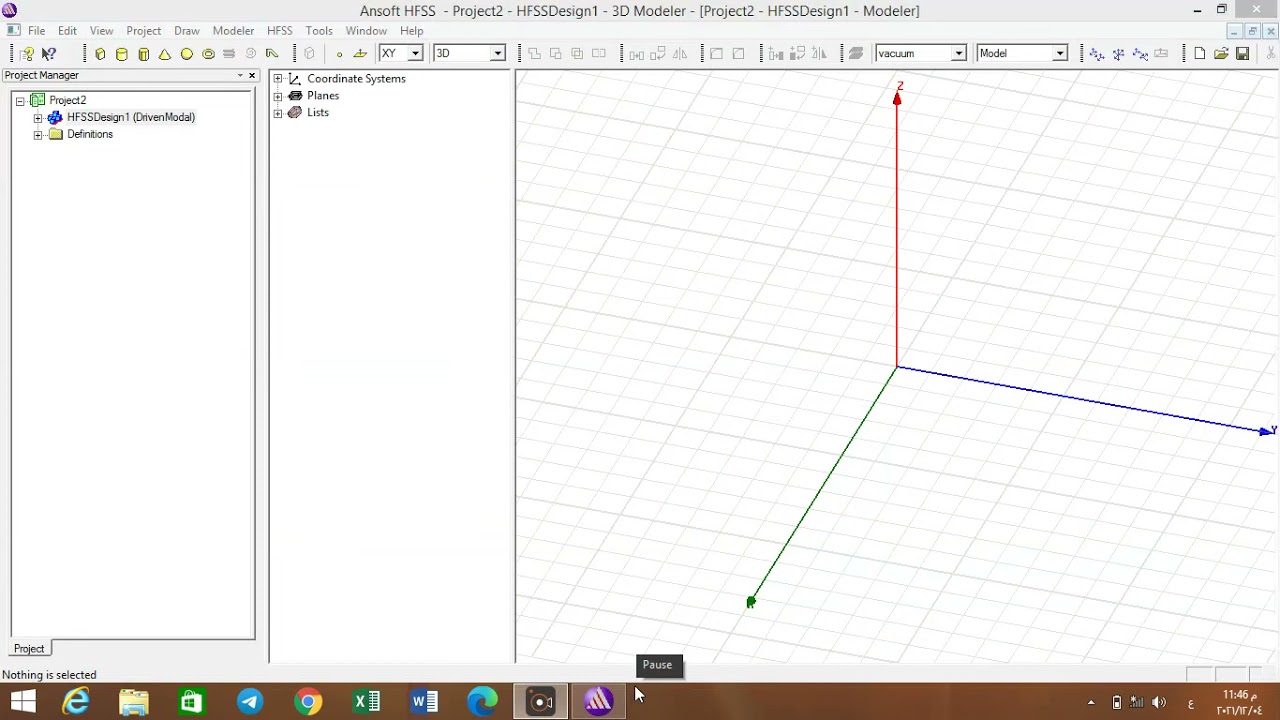
Task: Select the Draw Torus tool
Action: click(x=208, y=54)
